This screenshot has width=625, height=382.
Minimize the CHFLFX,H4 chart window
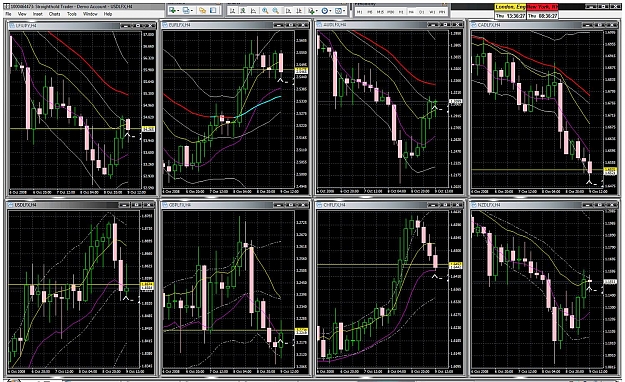[433, 205]
